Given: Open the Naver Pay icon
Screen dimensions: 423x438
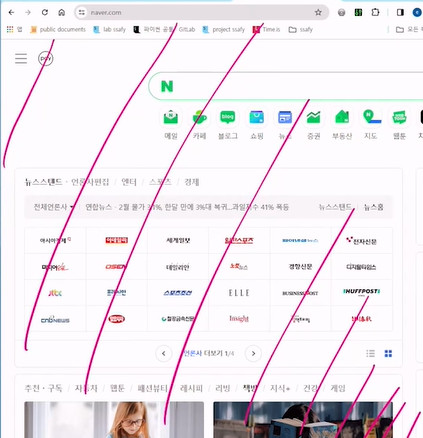Looking at the screenshot, I should (x=45, y=59).
